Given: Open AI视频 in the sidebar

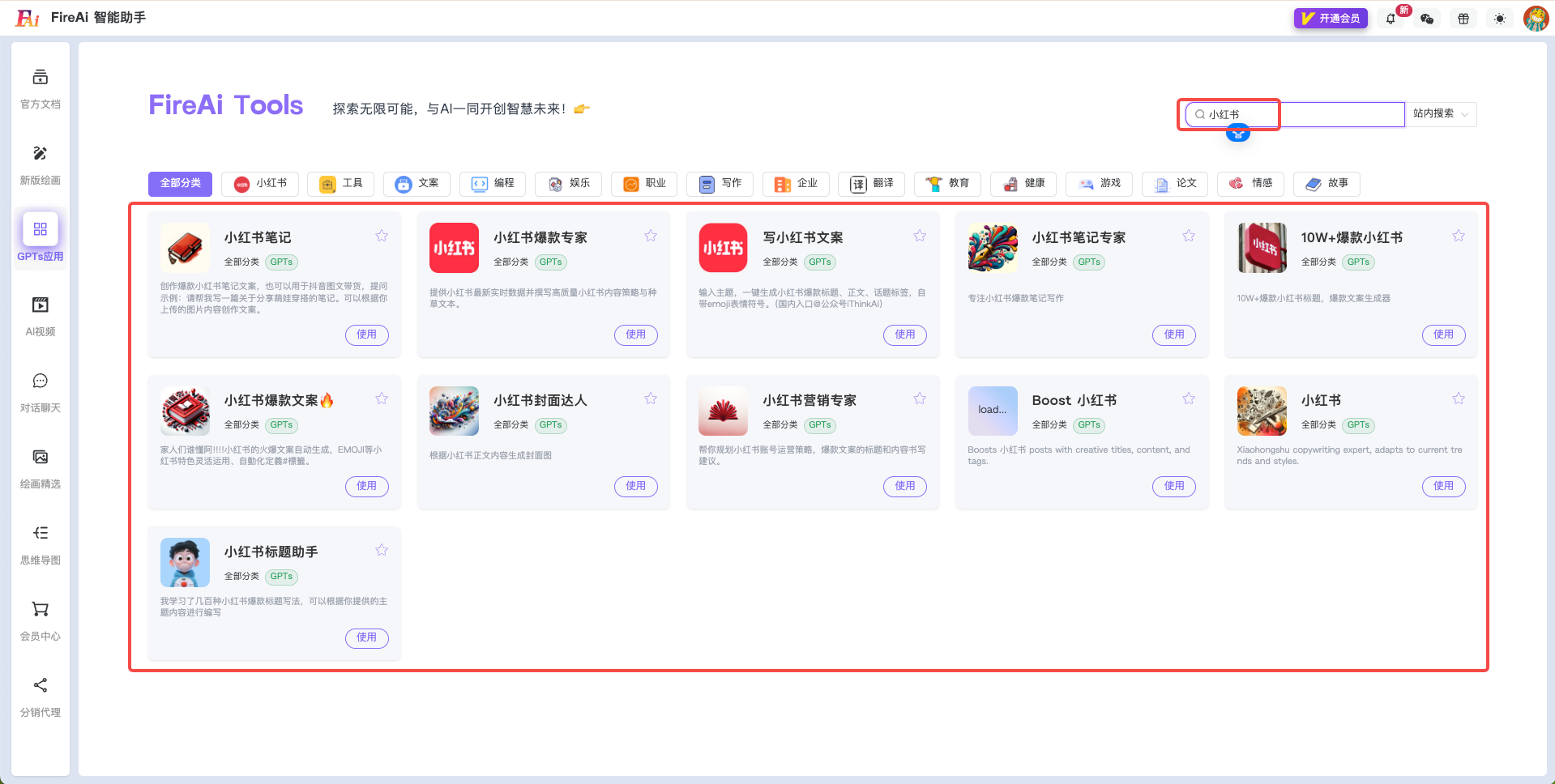Looking at the screenshot, I should click(x=40, y=316).
